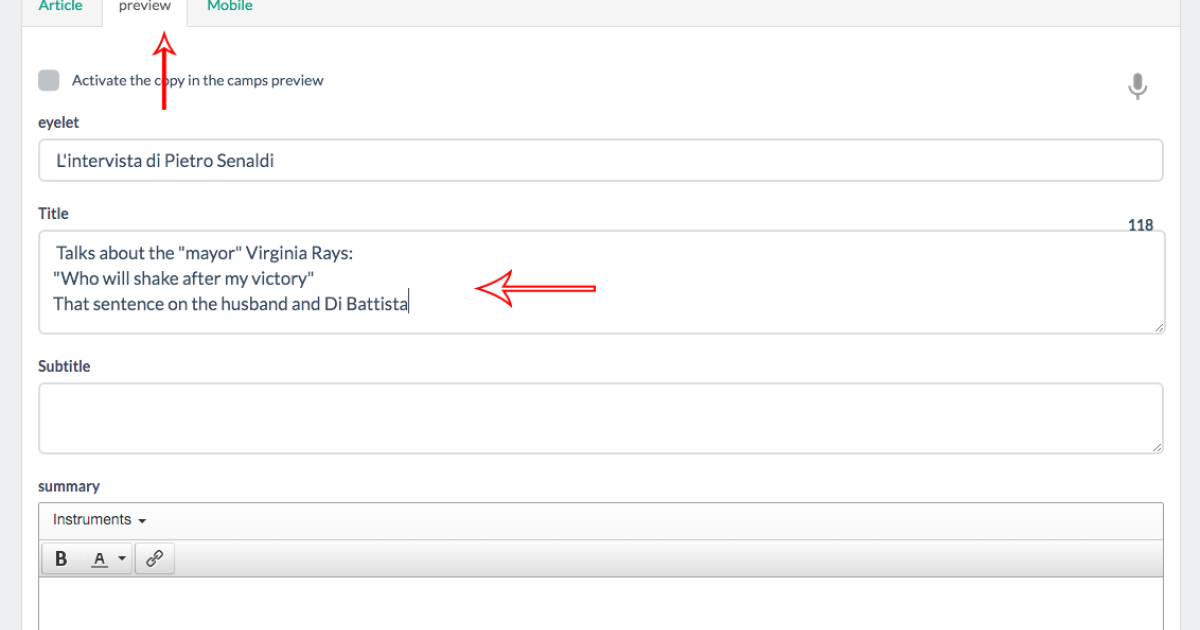This screenshot has height=630, width=1200.
Task: Insert a hyperlink with the chain icon
Action: point(154,559)
